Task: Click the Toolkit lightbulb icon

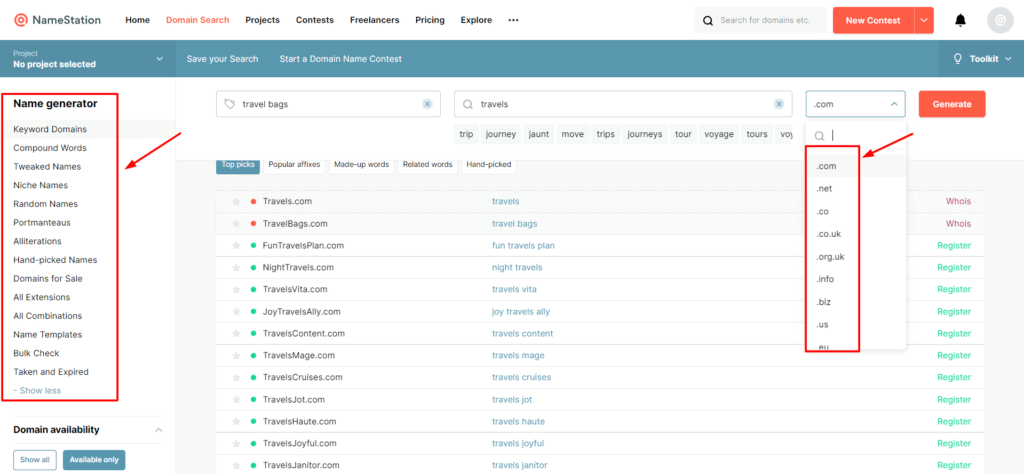Action: [x=958, y=59]
